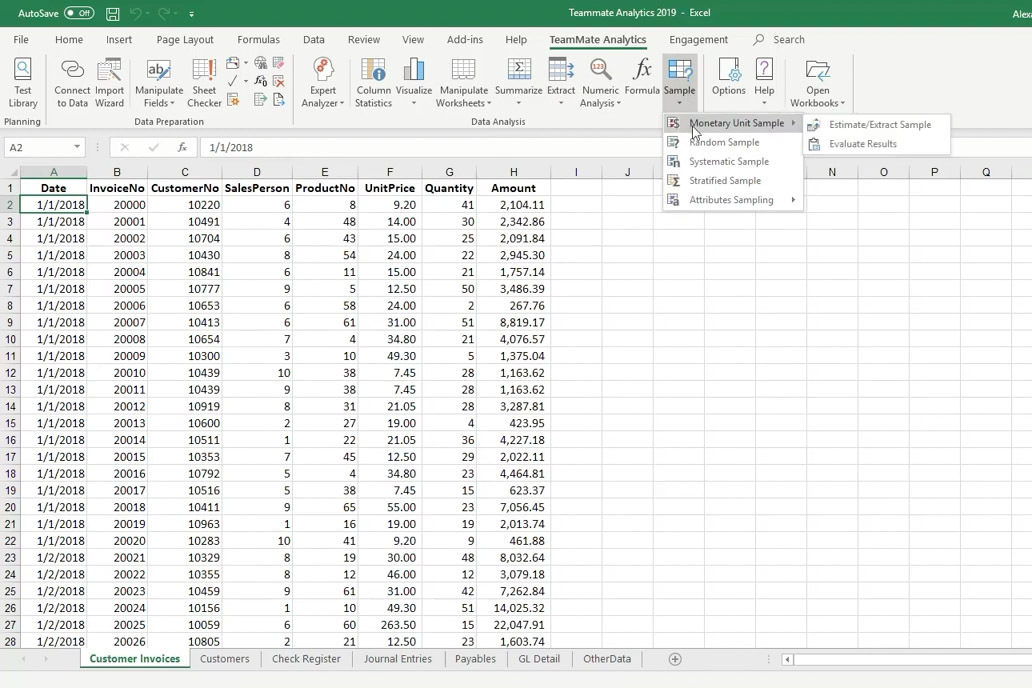
Task: Open the Test Library tool
Action: click(22, 82)
